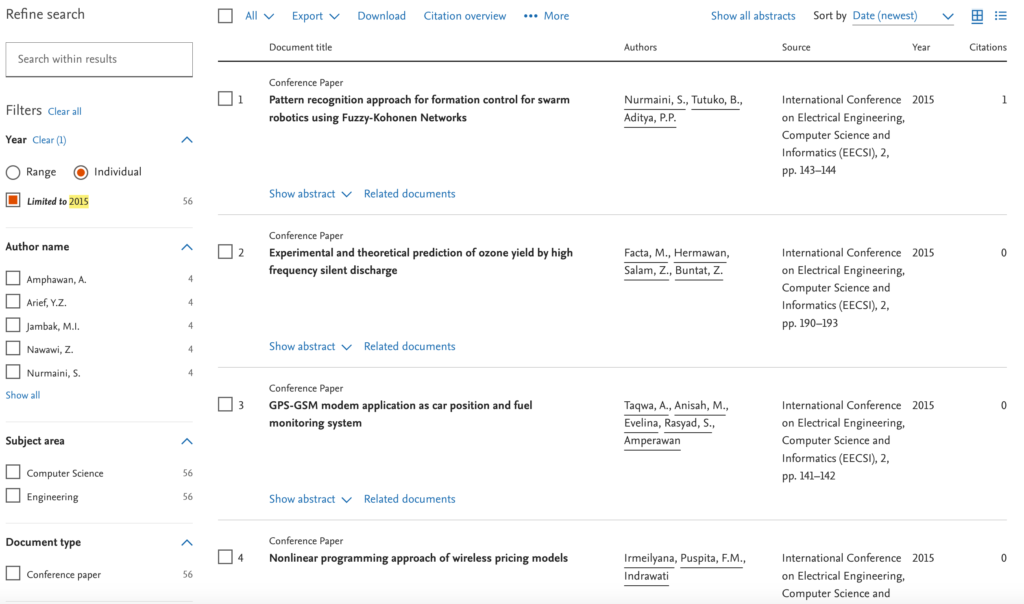Screen dimensions: 1024x604
Task: Open the select All dropdown arrow
Action: point(268,17)
